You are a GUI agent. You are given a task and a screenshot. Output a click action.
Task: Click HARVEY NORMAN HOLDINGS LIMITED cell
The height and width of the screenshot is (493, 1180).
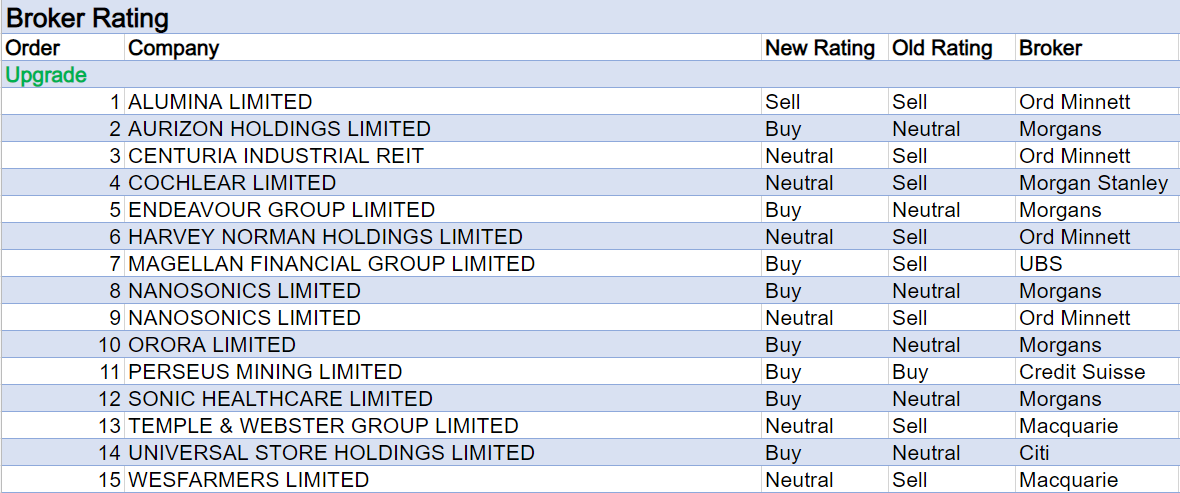coord(325,237)
